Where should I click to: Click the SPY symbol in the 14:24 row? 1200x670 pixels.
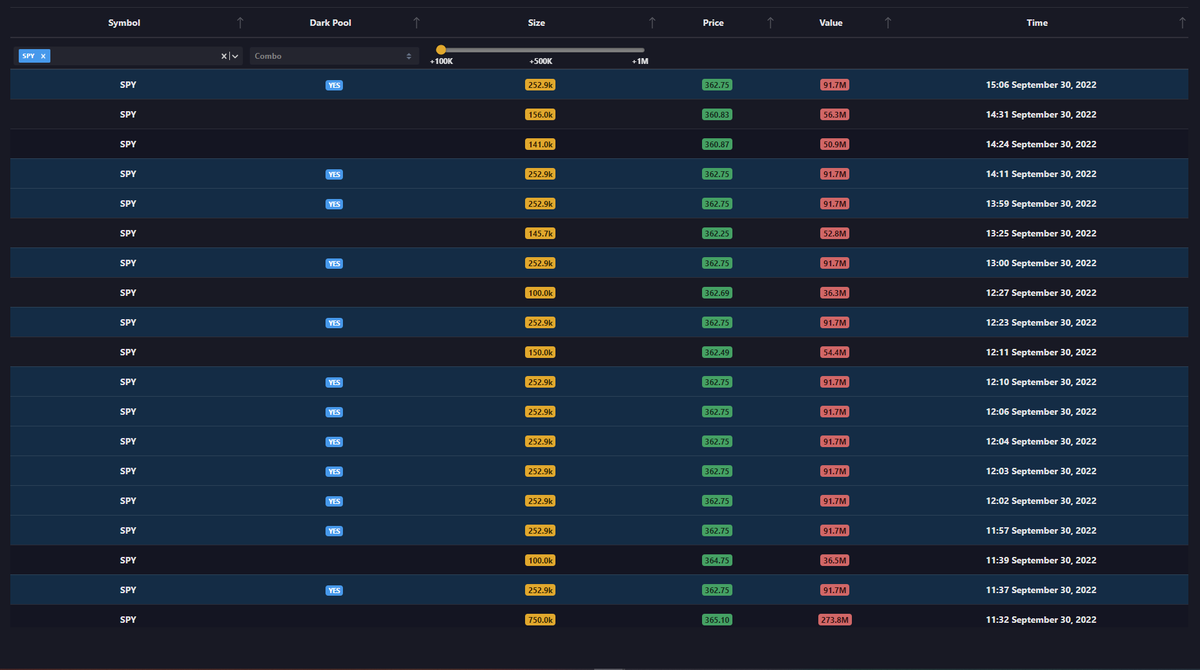pyautogui.click(x=128, y=144)
